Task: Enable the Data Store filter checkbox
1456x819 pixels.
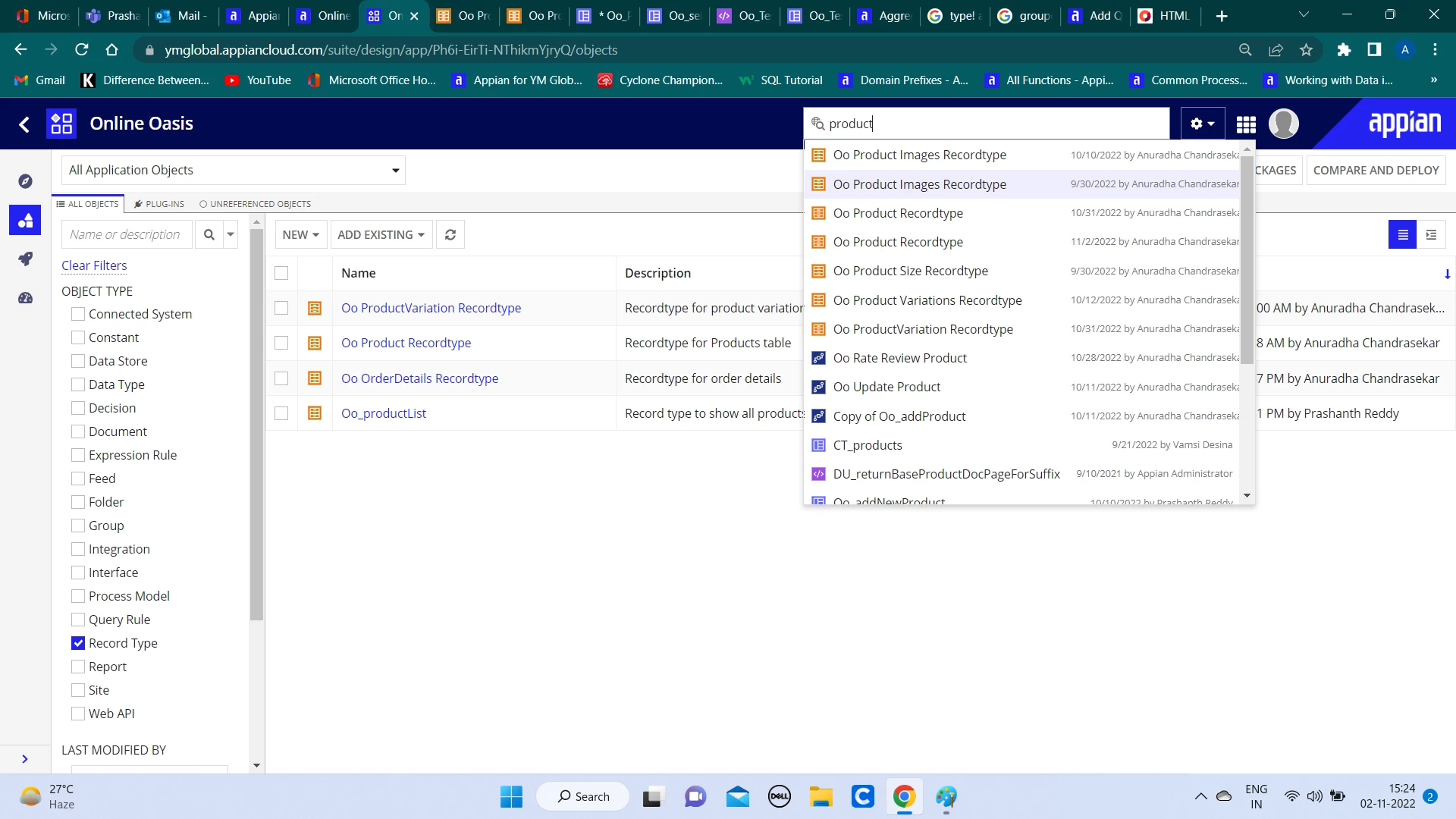Action: [x=78, y=361]
